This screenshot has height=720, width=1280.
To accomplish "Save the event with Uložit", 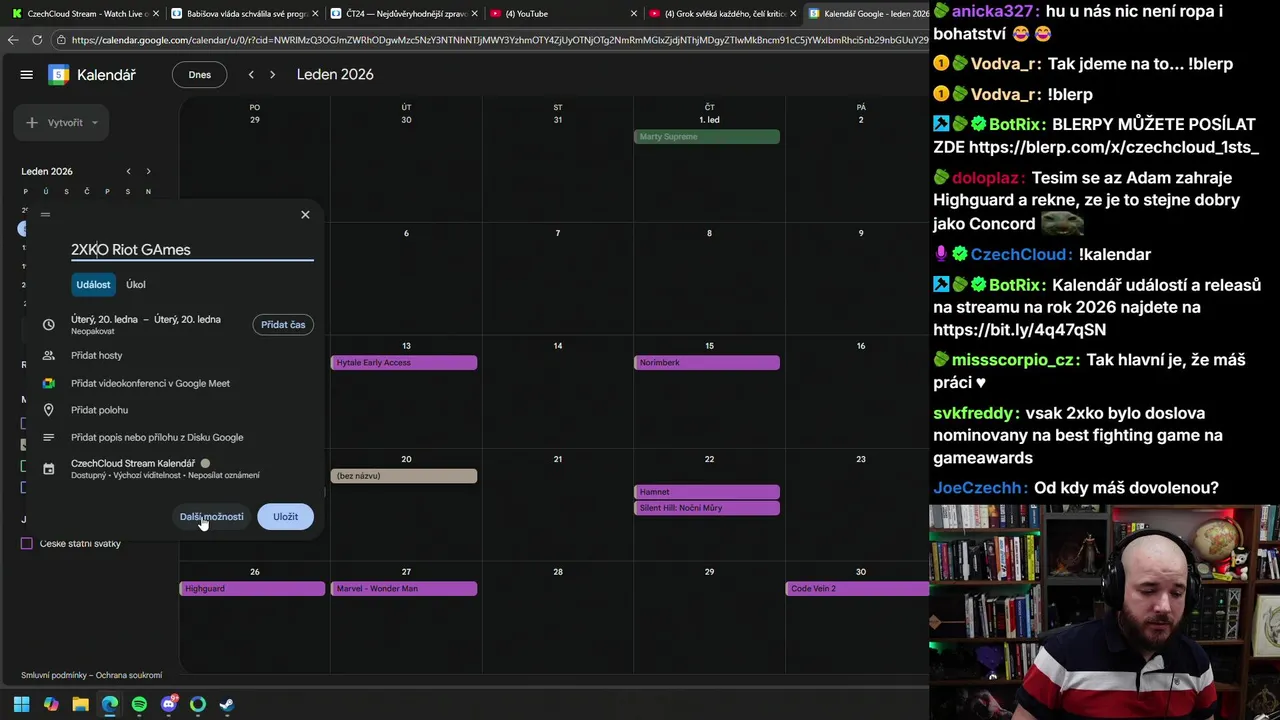I will (x=286, y=517).
